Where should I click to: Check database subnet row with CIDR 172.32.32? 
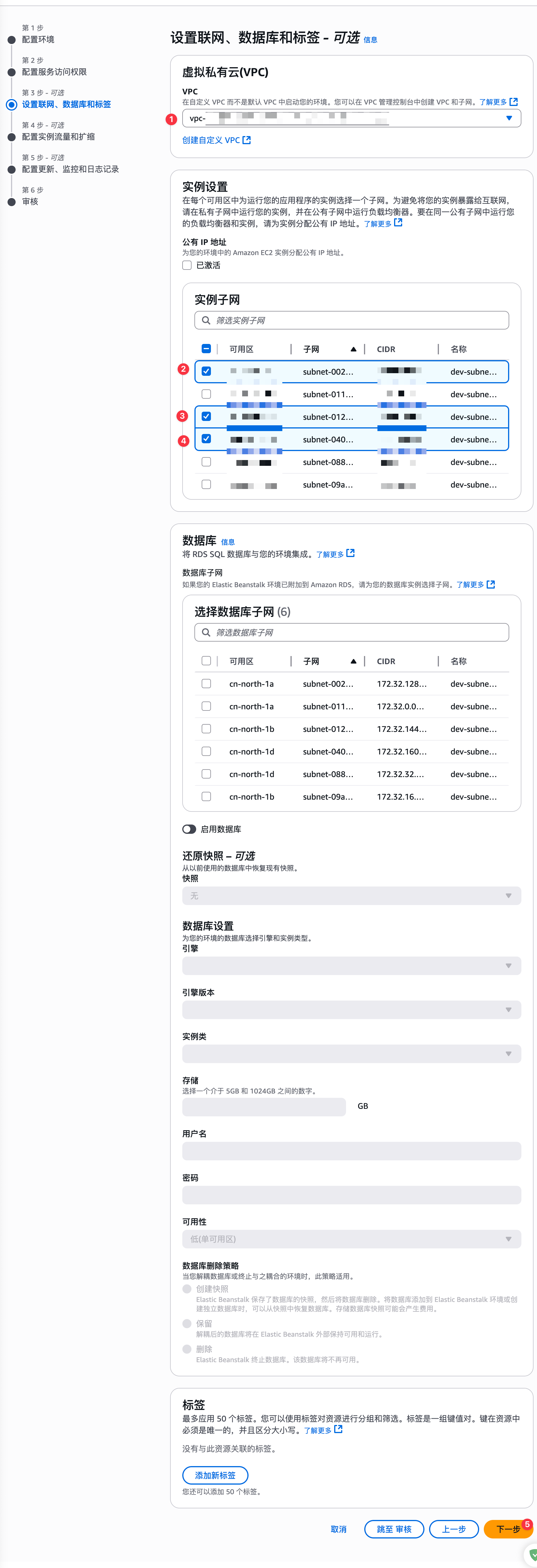[x=206, y=774]
